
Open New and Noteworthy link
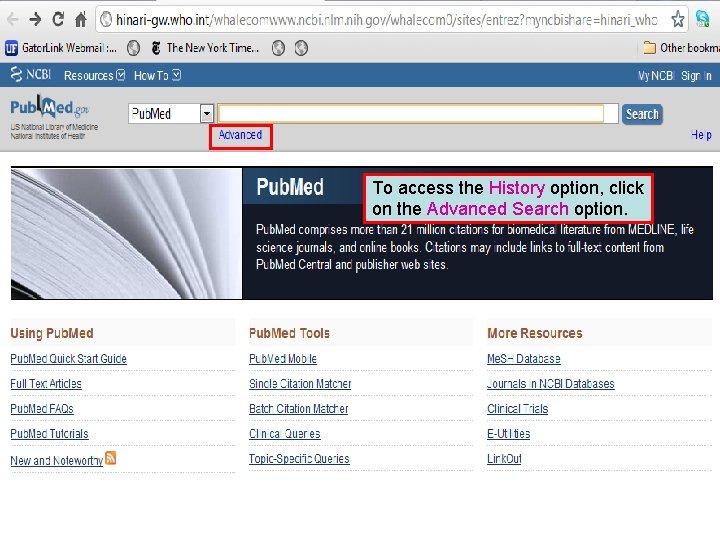(x=56, y=460)
